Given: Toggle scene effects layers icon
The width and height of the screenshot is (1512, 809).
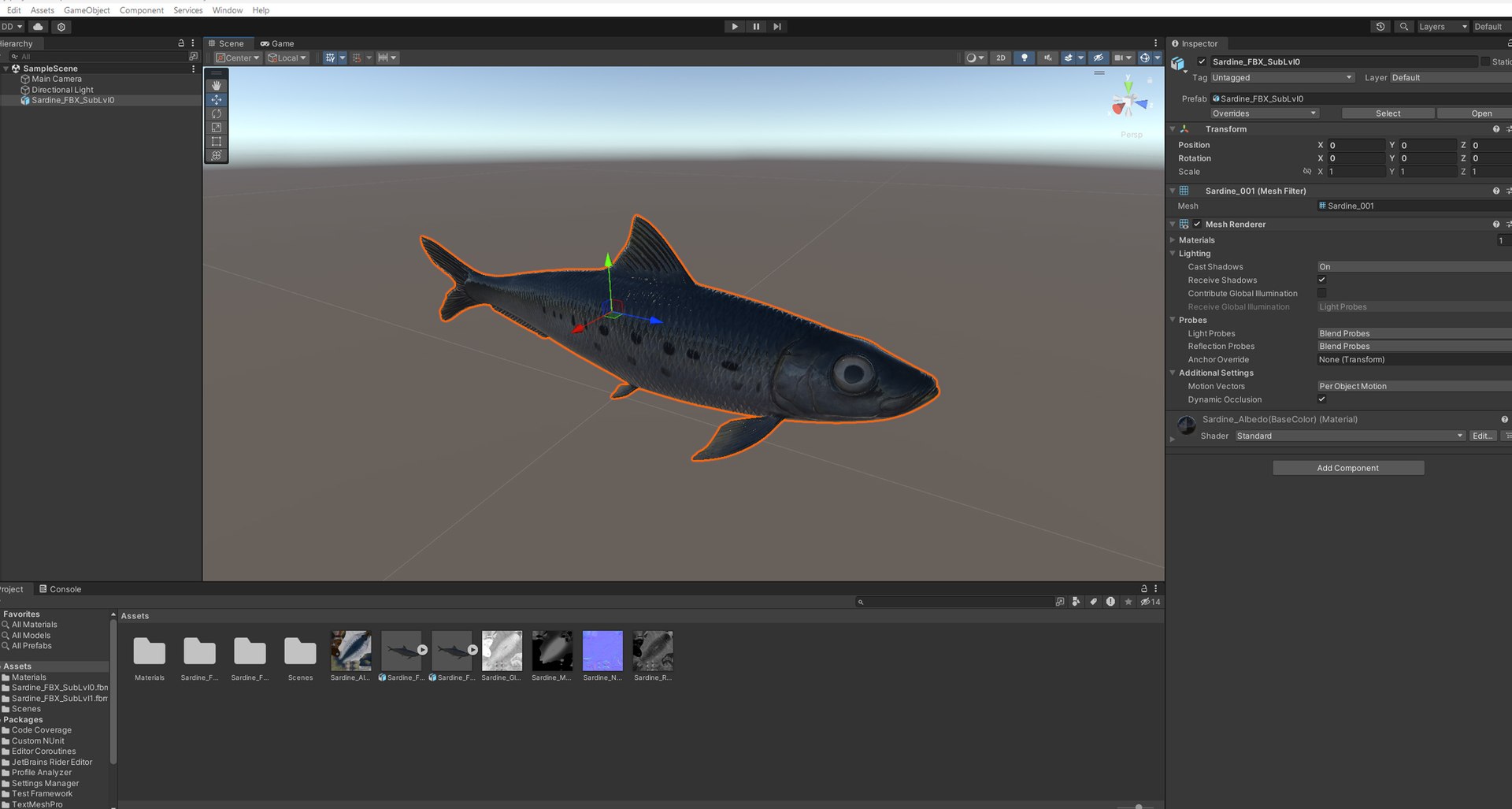Looking at the screenshot, I should (x=1069, y=58).
